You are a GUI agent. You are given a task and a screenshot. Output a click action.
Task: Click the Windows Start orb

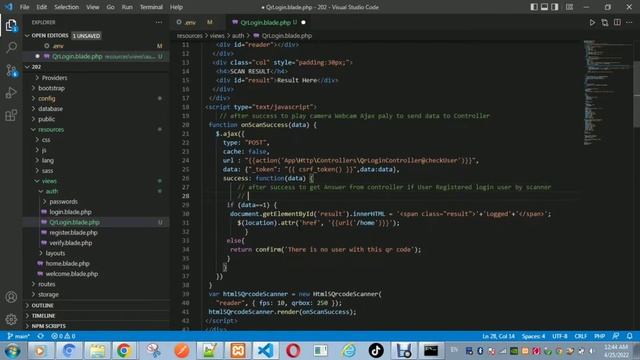pos(12,351)
